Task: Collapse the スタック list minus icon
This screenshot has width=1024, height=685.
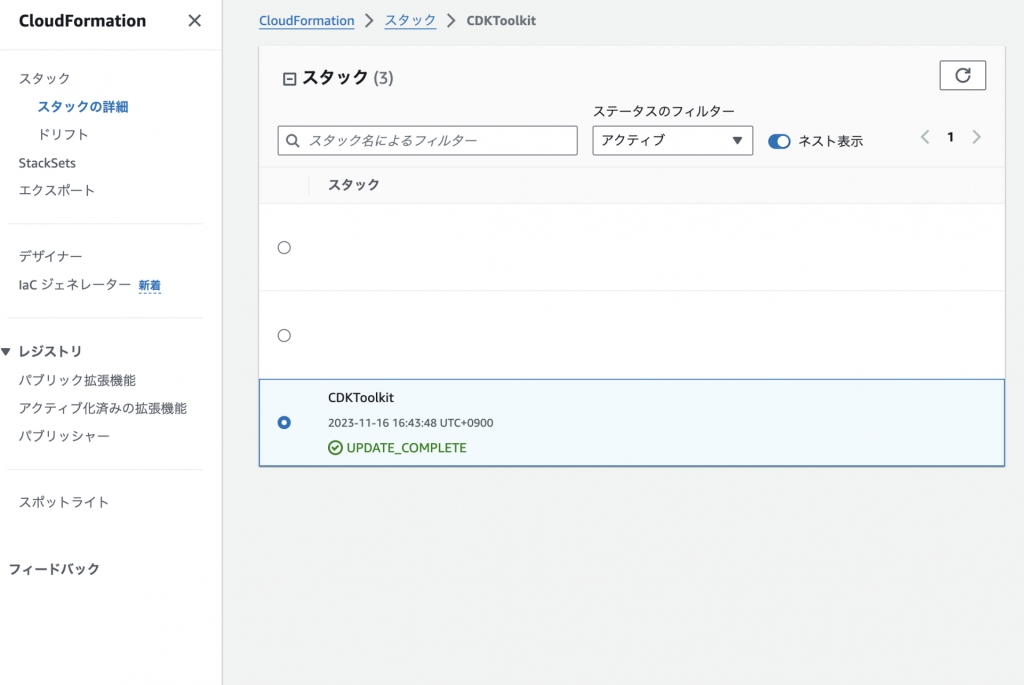Action: 290,79
